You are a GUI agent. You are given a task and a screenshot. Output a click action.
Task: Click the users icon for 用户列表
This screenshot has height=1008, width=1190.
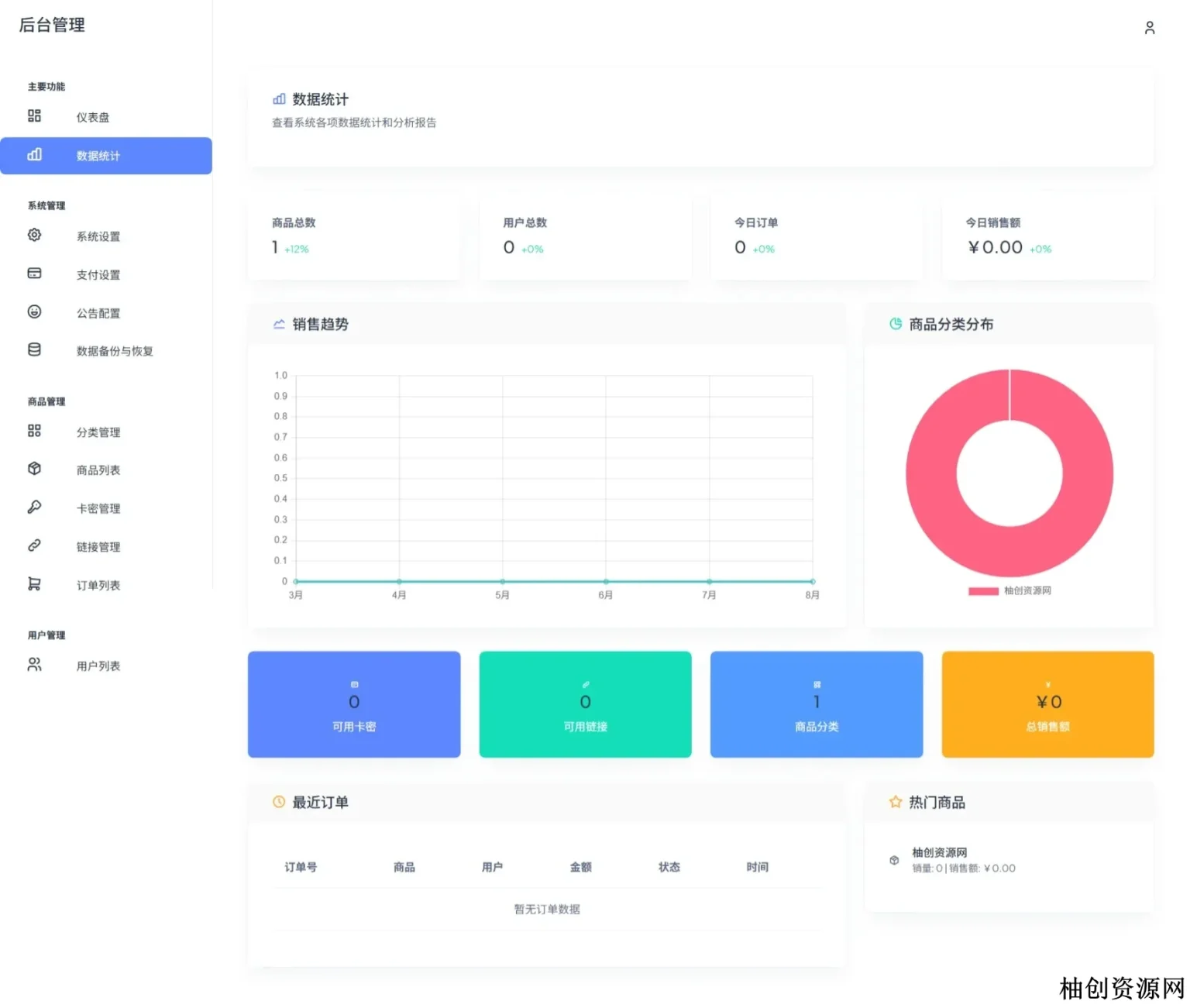34,665
